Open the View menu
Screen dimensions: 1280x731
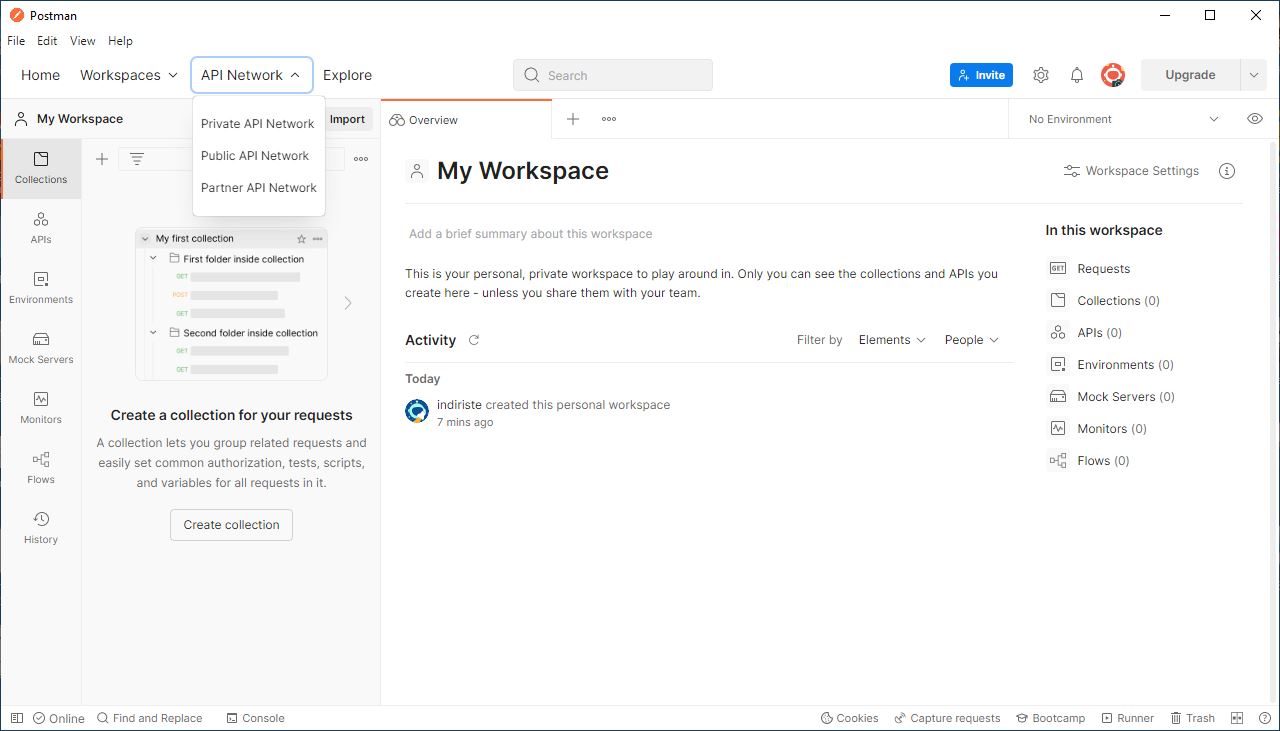[83, 41]
